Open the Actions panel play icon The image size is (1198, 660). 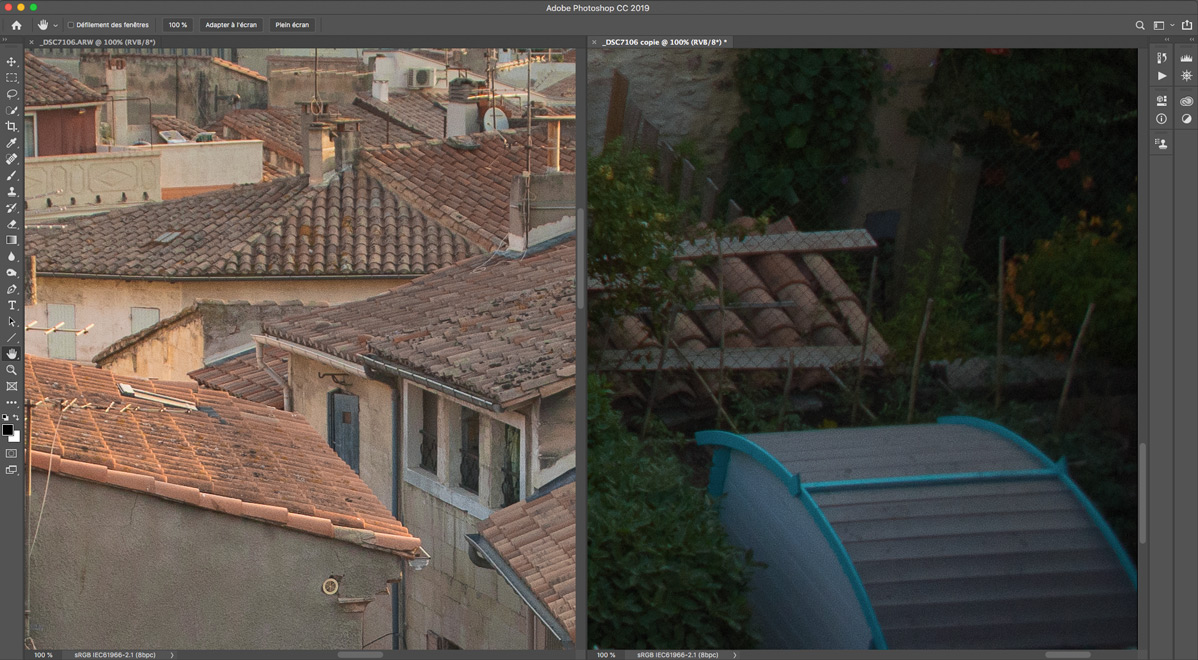tap(1162, 76)
